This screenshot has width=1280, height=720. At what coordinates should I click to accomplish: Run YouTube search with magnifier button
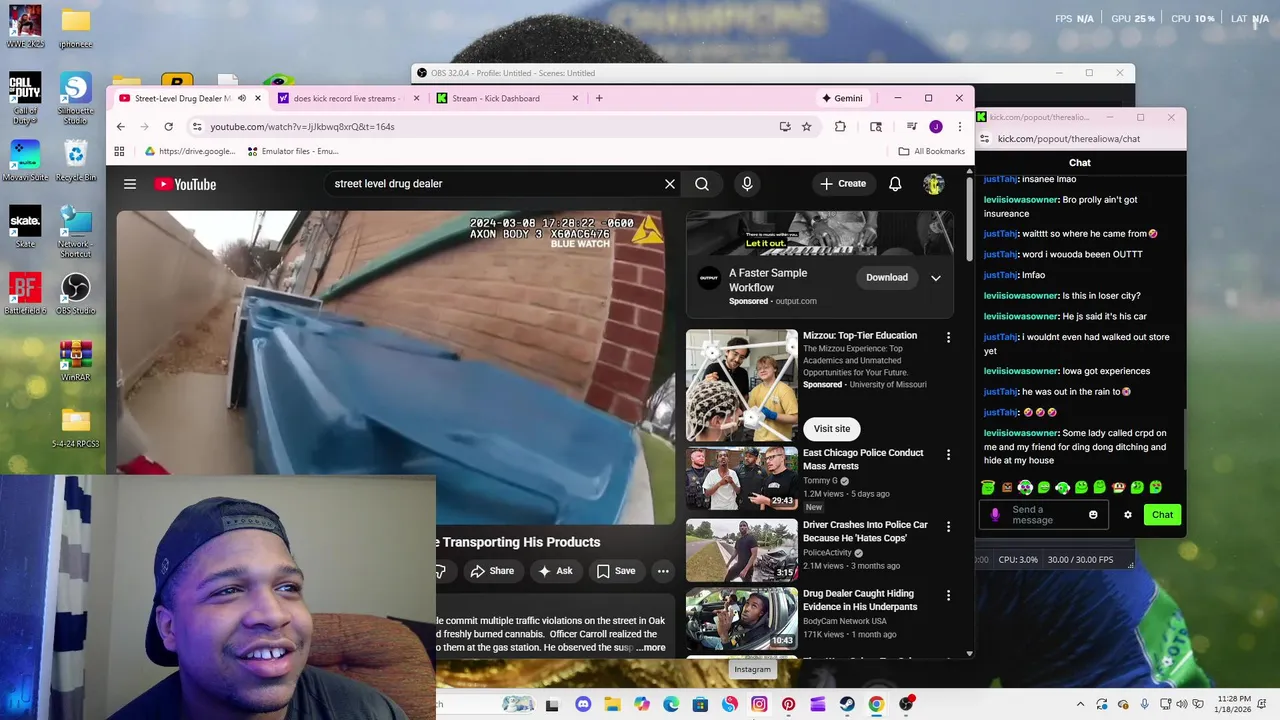(x=702, y=184)
